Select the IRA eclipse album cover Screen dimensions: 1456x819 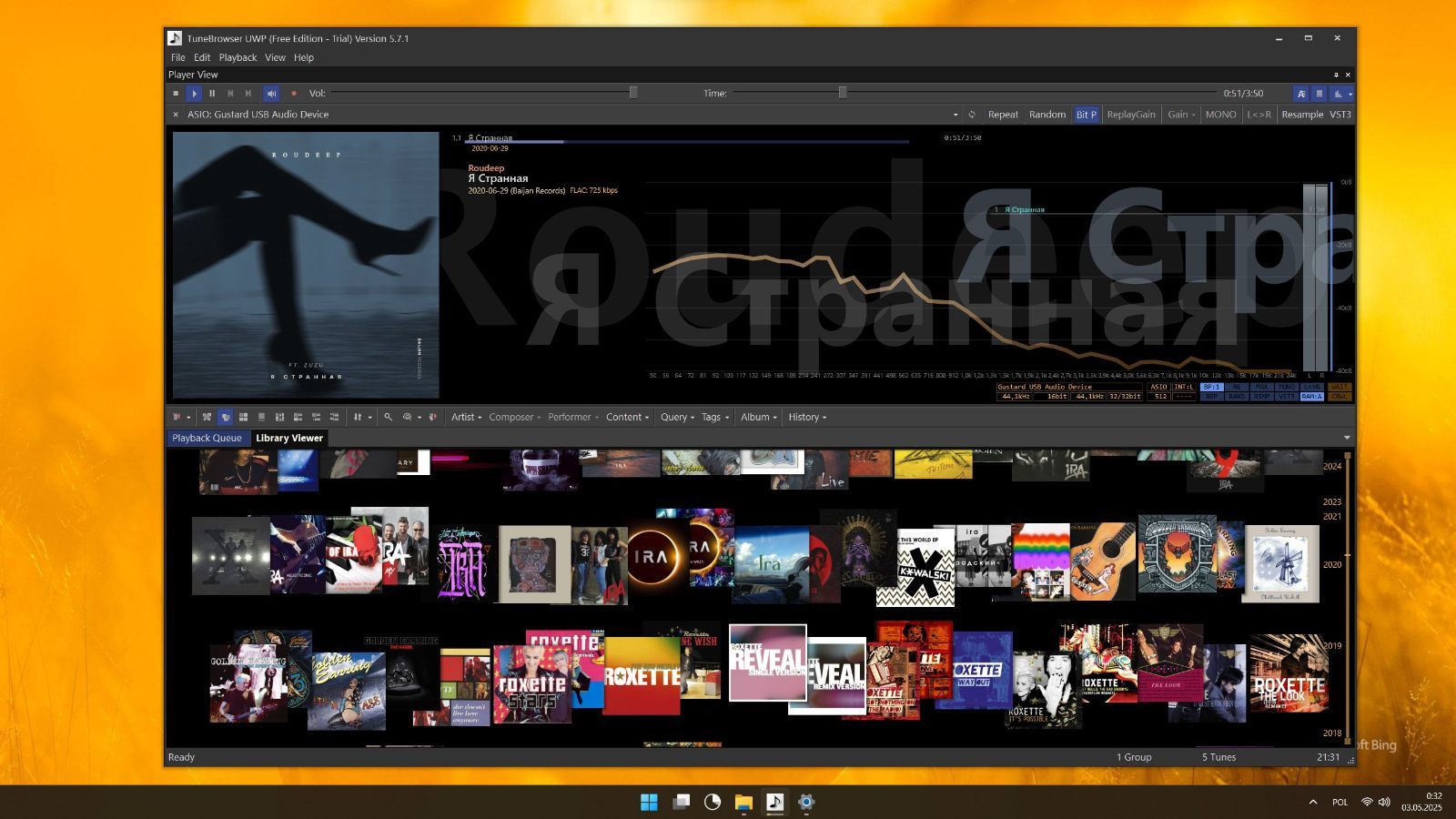655,557
